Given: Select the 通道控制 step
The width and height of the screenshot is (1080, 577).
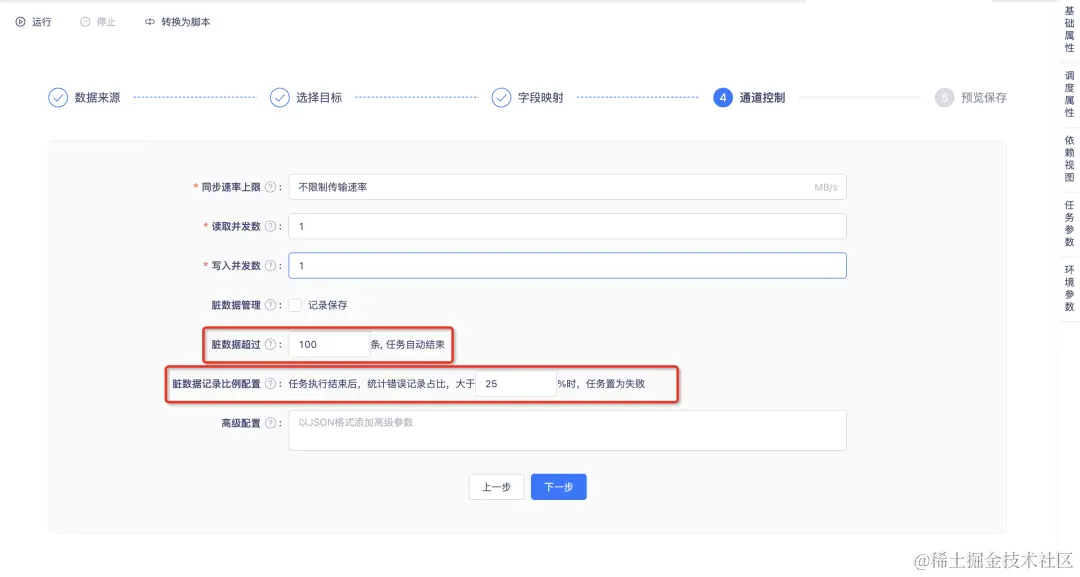Looking at the screenshot, I should coord(749,98).
